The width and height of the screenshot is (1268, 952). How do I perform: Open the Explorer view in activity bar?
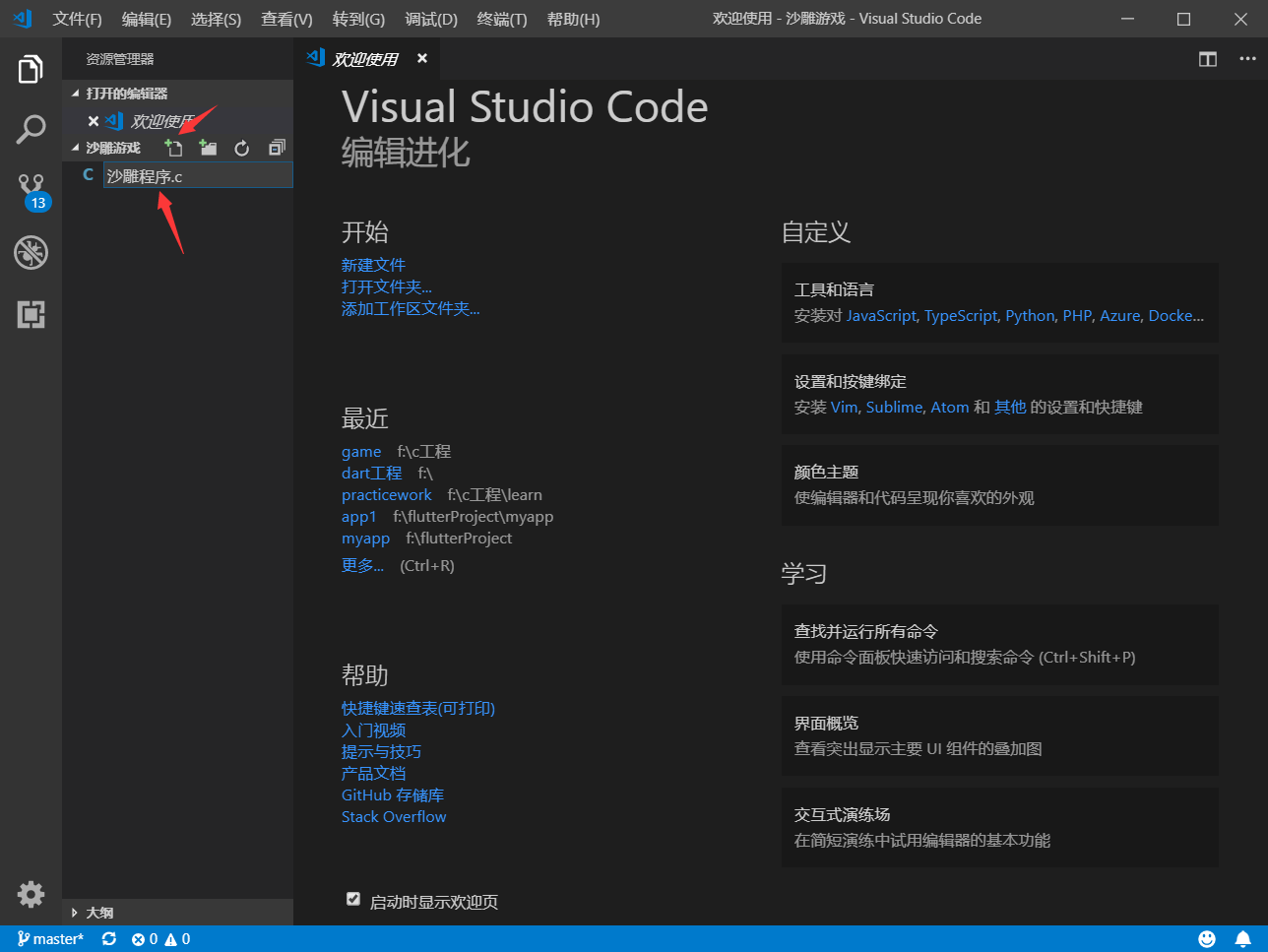(31, 70)
